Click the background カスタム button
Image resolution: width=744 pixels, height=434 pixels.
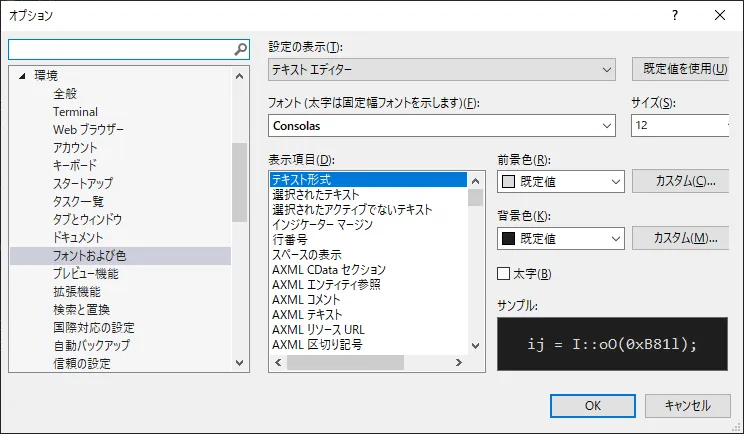tap(679, 239)
